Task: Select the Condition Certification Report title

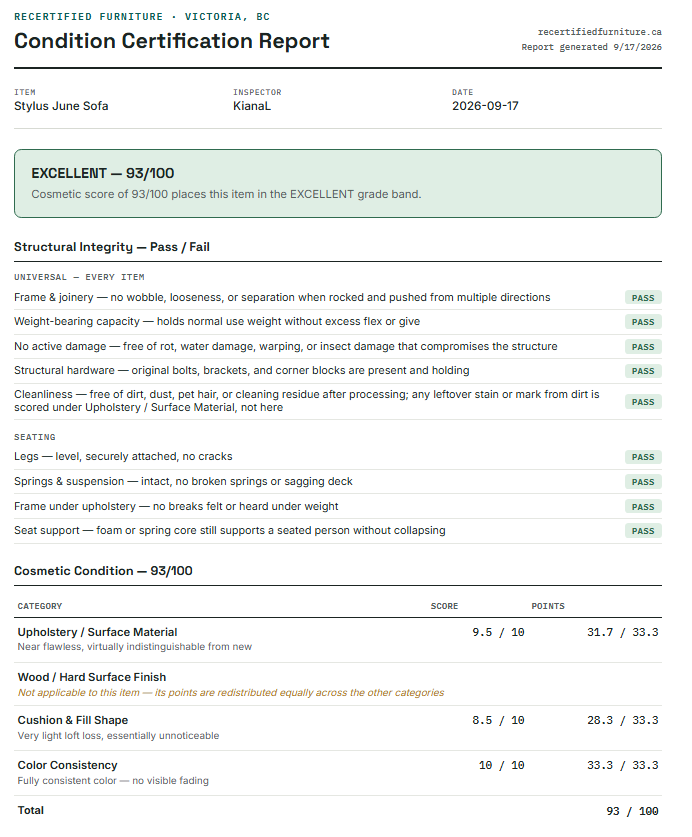Action: click(x=171, y=41)
